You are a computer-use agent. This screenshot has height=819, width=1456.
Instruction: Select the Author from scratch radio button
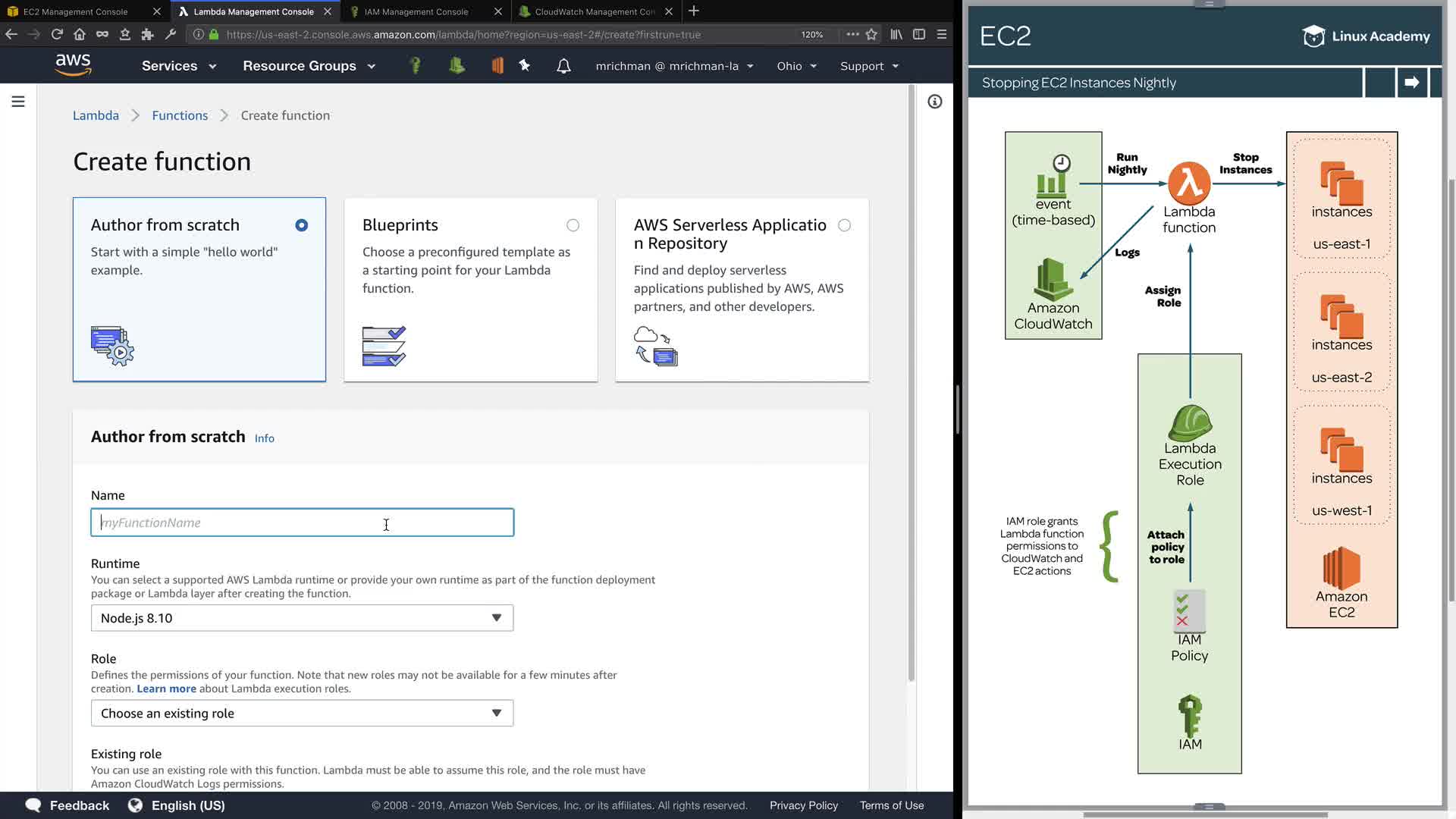point(301,225)
